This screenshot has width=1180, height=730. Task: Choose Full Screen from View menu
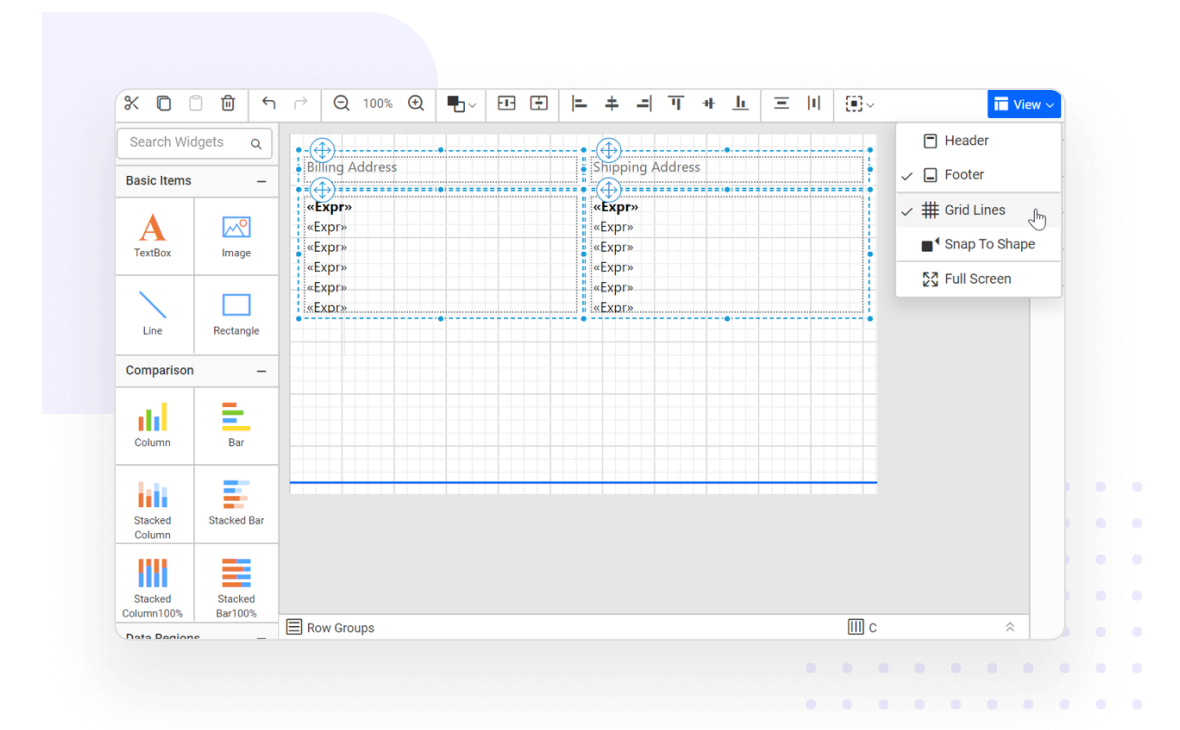click(978, 278)
